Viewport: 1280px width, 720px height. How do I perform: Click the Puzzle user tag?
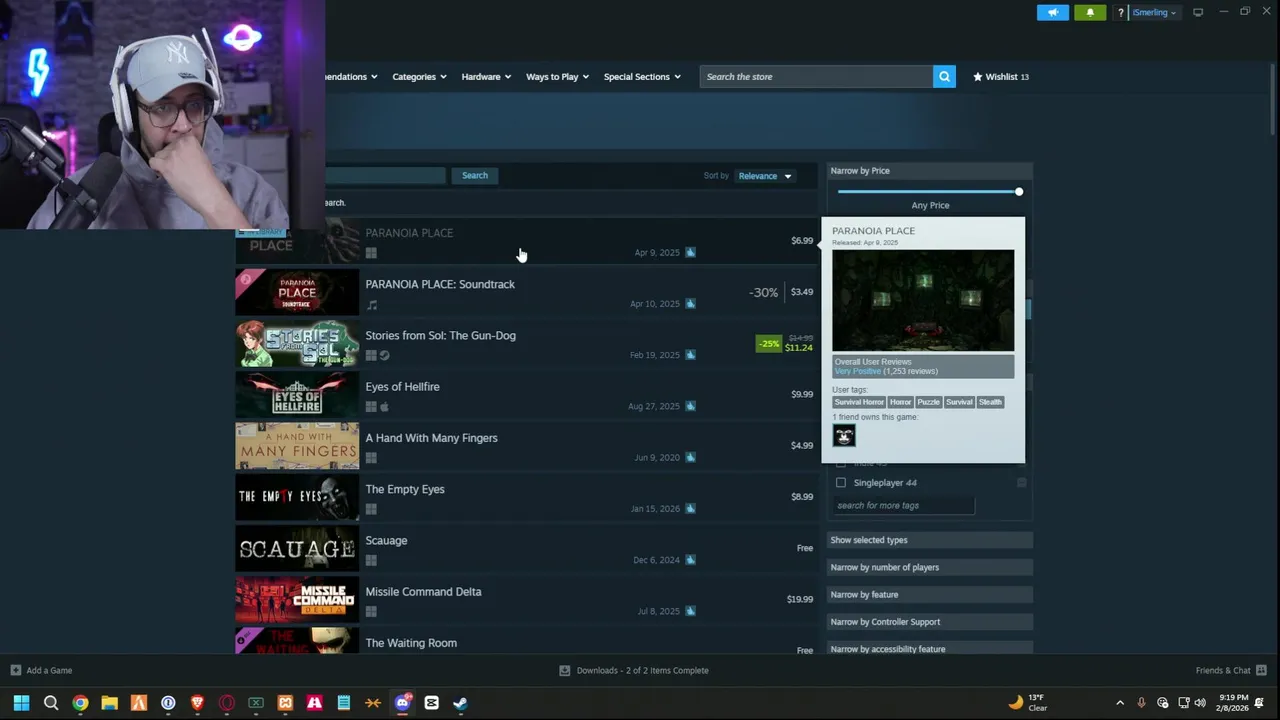(929, 402)
